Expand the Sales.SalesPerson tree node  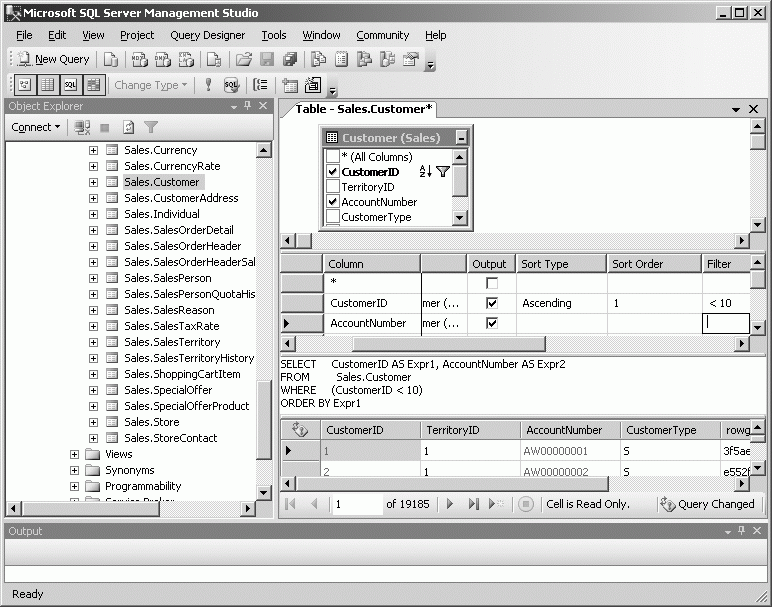tap(93, 278)
